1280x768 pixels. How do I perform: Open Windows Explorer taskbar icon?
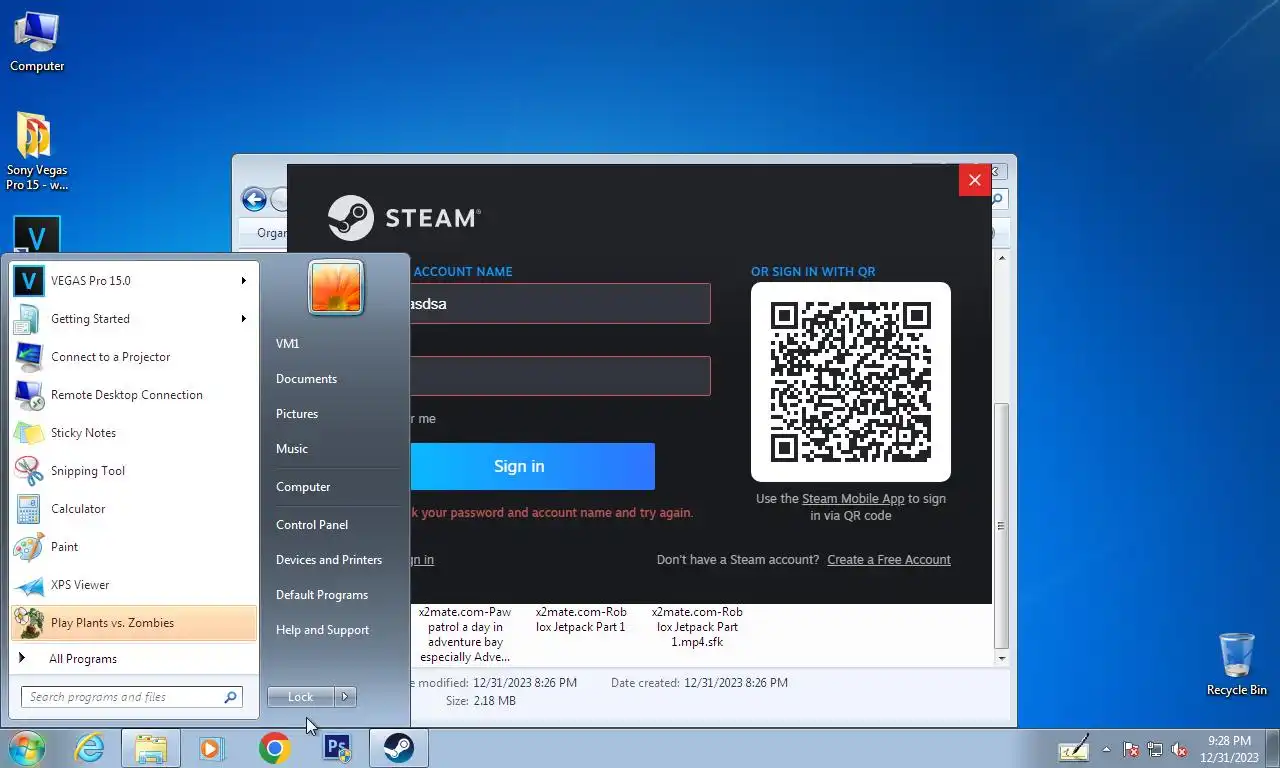(x=151, y=748)
